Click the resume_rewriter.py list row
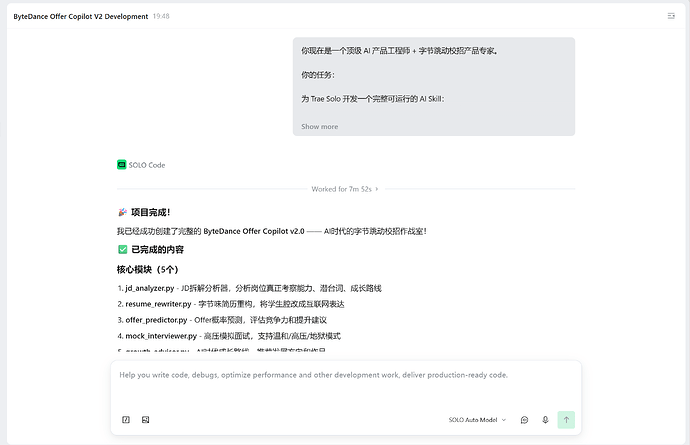 (x=231, y=304)
